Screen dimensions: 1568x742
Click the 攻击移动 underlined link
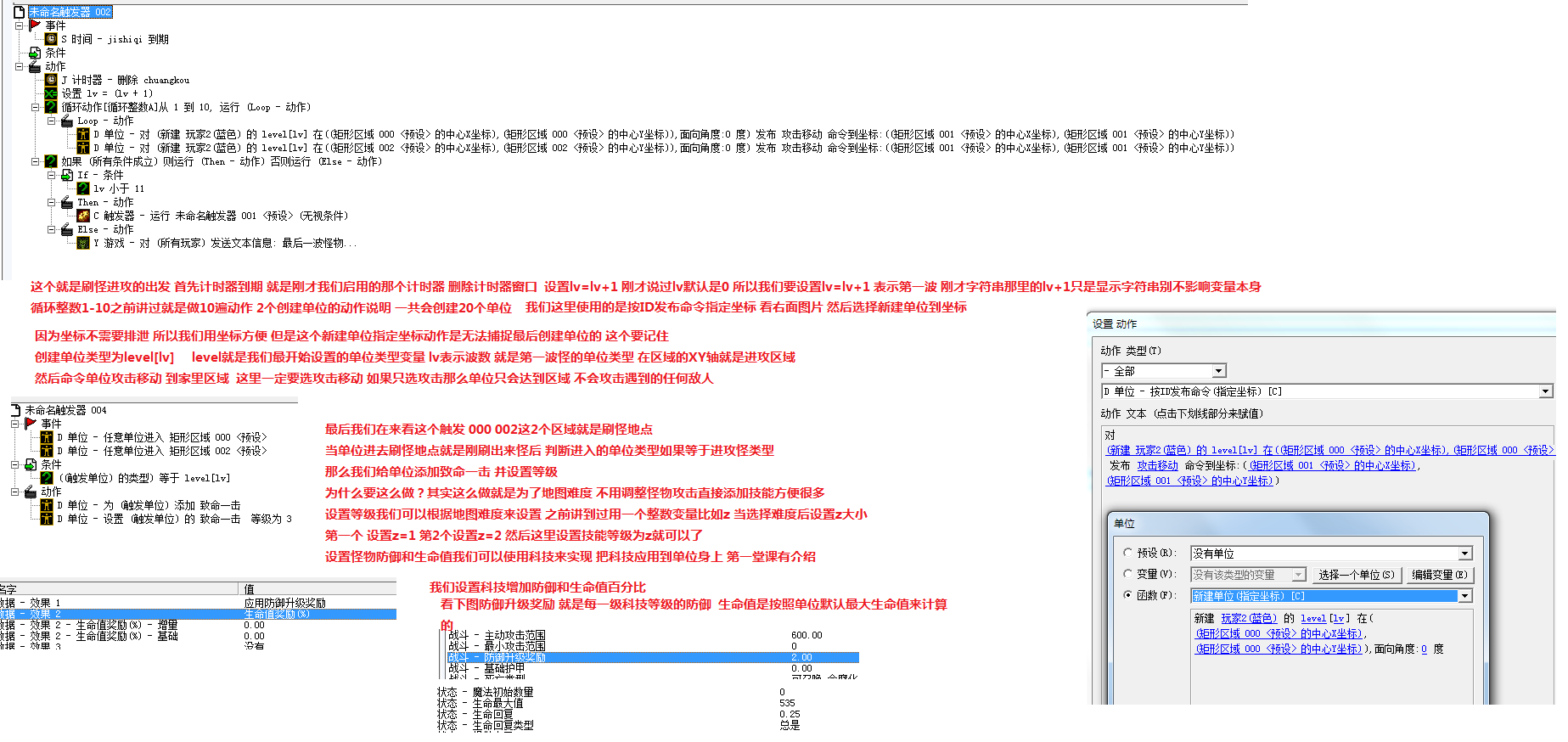(1157, 465)
